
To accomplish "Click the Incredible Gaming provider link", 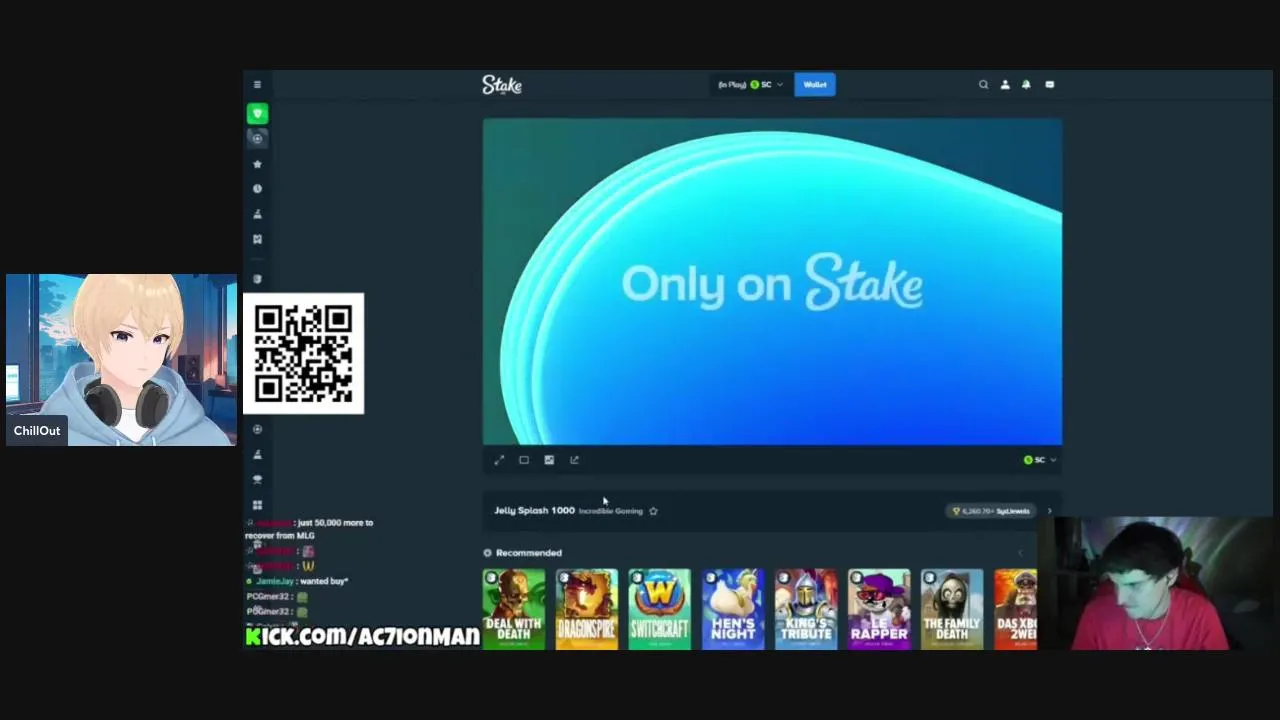I will coord(610,511).
